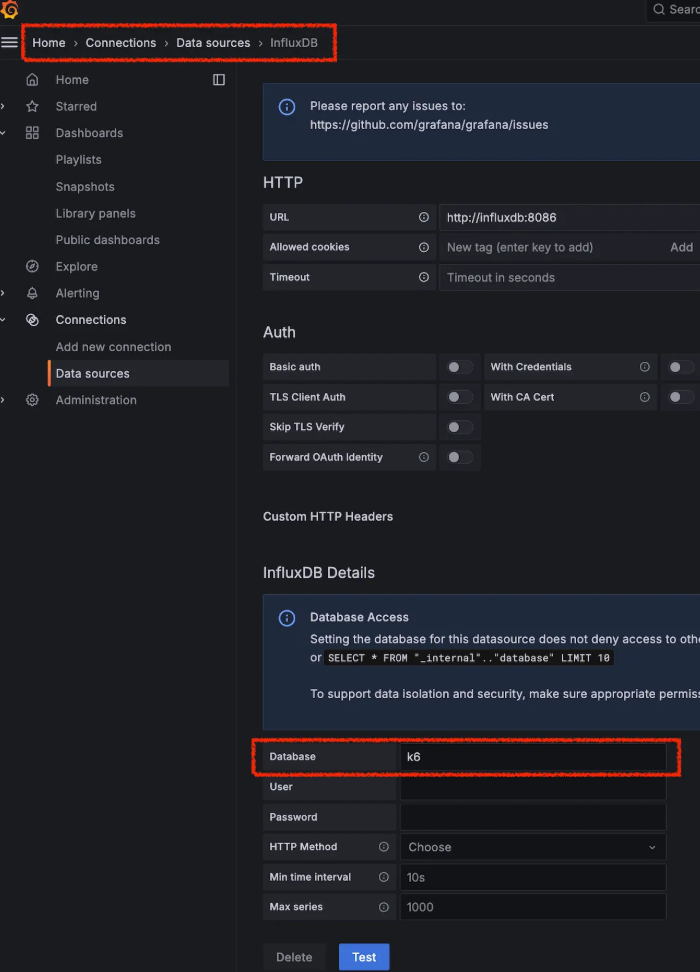This screenshot has width=700, height=972.
Task: Click the Add button for allowed cookies
Action: [681, 247]
